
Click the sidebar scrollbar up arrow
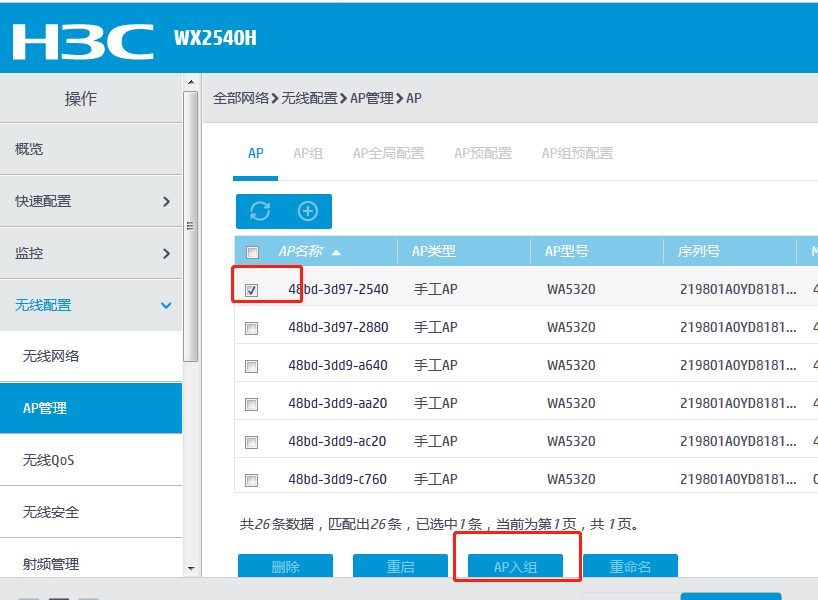(191, 82)
